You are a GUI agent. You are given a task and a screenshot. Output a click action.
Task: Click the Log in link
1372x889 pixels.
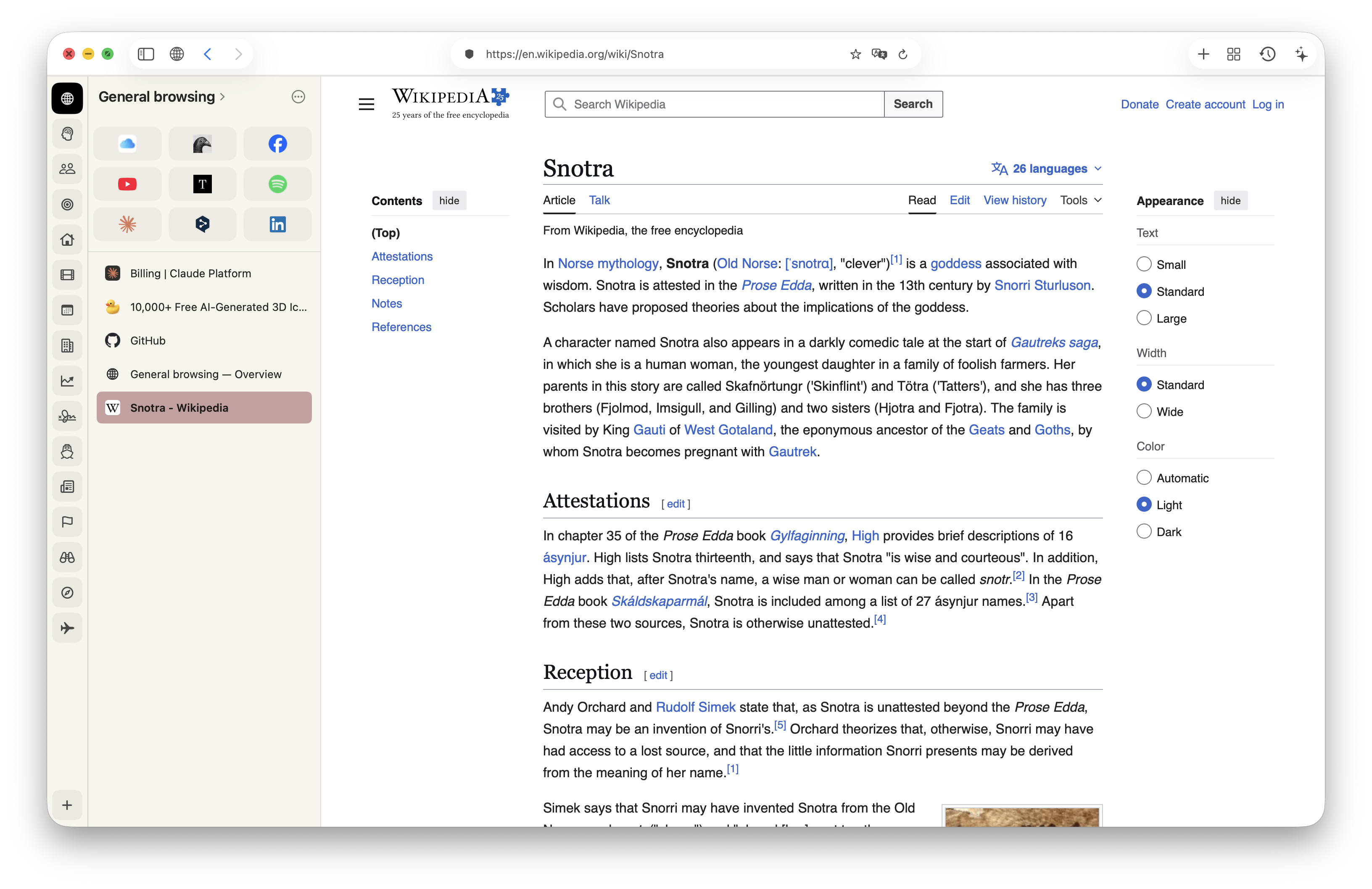coord(1268,104)
